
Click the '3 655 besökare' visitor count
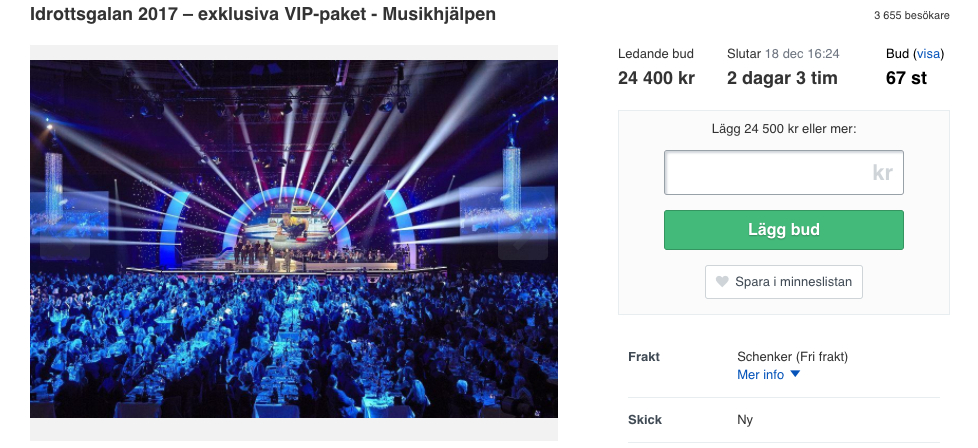(910, 16)
